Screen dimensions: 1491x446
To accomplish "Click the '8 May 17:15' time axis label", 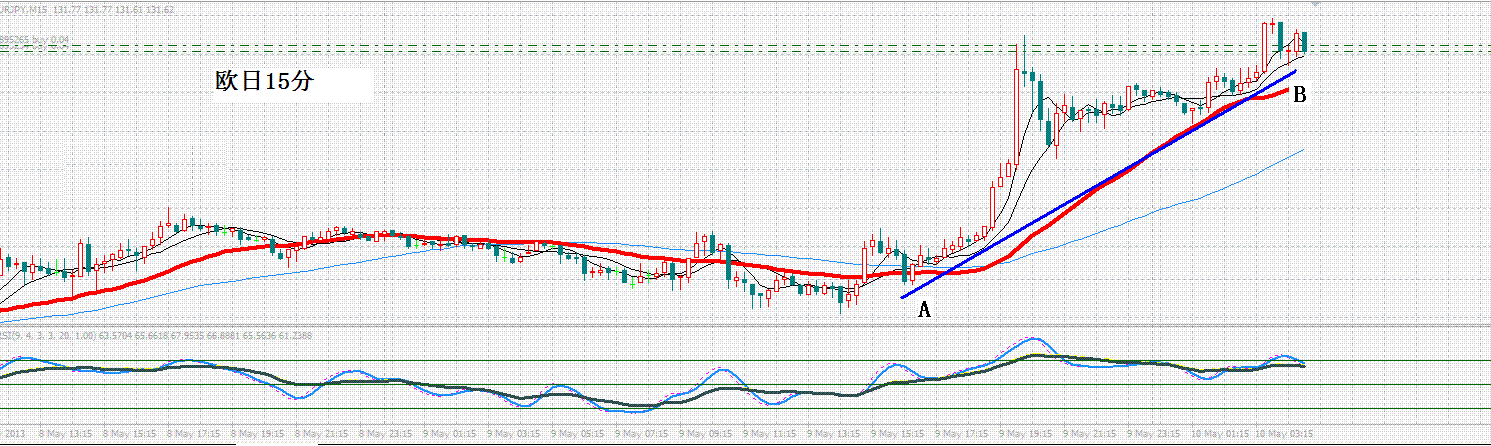I will pyautogui.click(x=193, y=434).
